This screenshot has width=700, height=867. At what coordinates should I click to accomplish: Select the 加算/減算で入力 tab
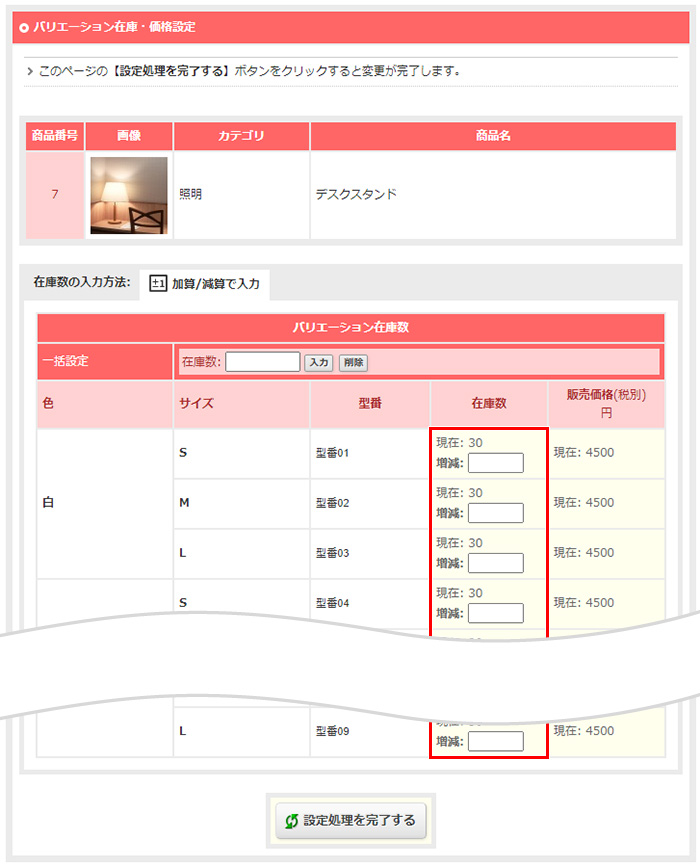205,284
